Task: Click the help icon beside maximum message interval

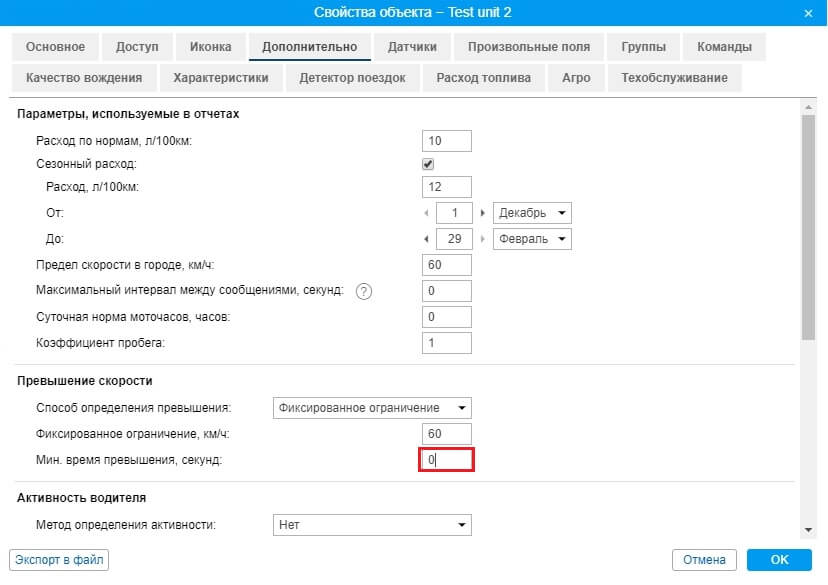Action: coord(364,291)
